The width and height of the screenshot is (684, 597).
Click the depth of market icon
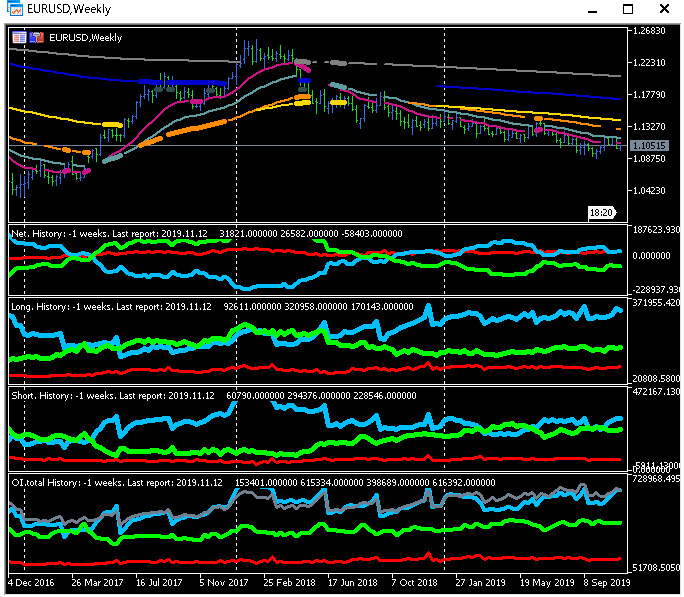[x=19, y=38]
